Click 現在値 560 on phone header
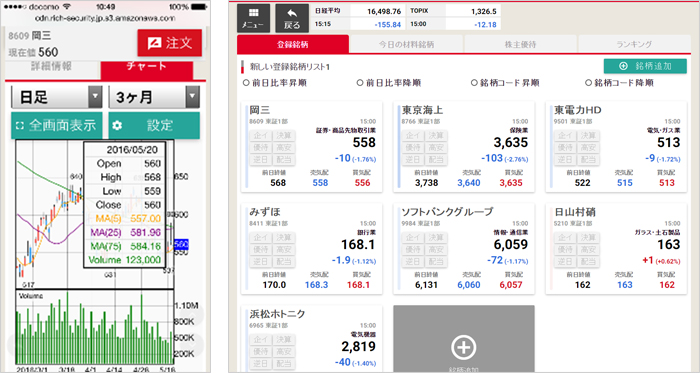700x373 pixels. click(33, 53)
